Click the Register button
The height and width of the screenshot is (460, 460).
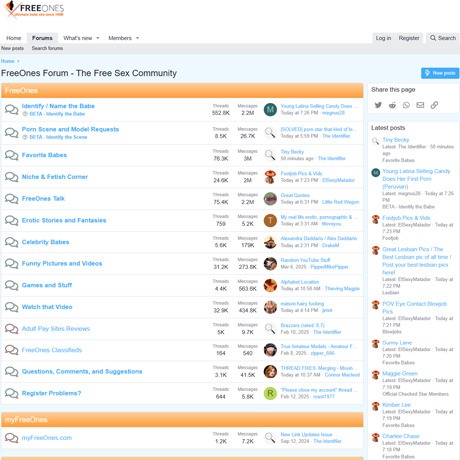coord(409,38)
